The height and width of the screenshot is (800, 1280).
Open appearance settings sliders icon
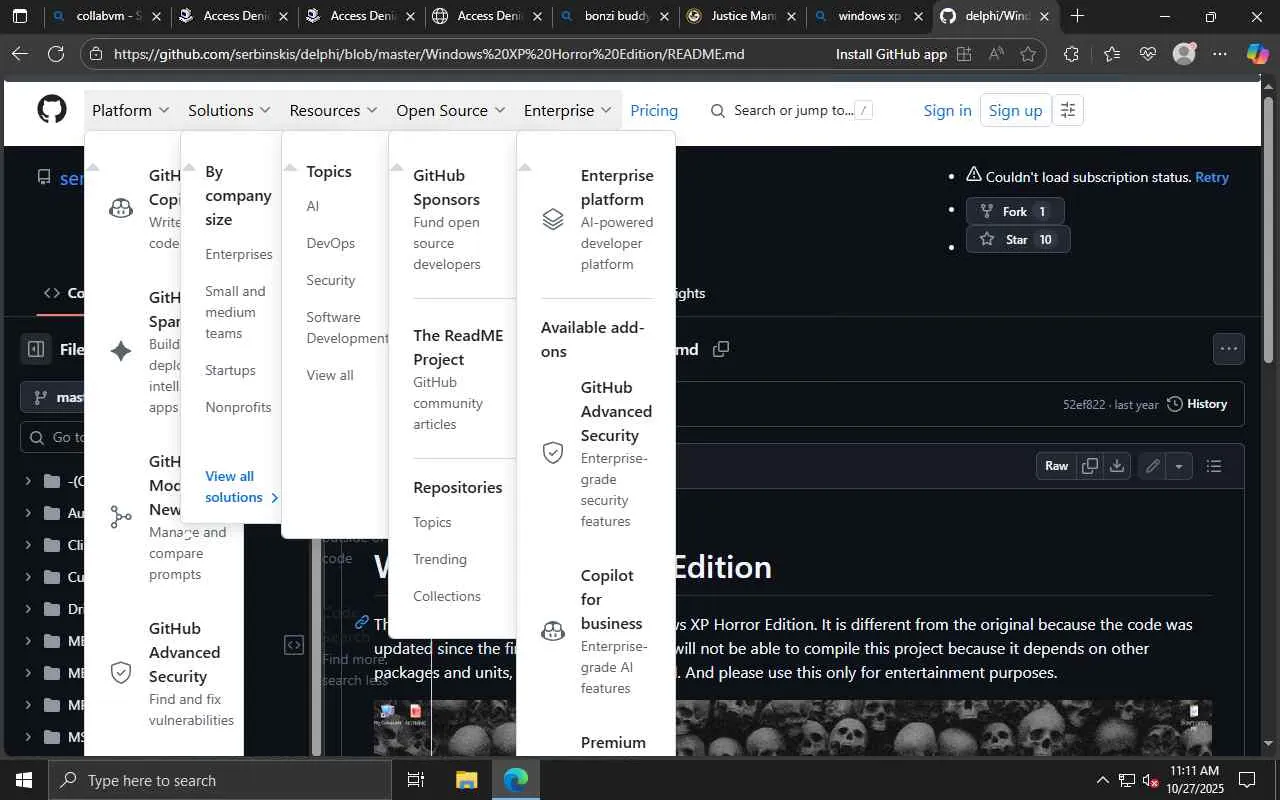[1068, 110]
